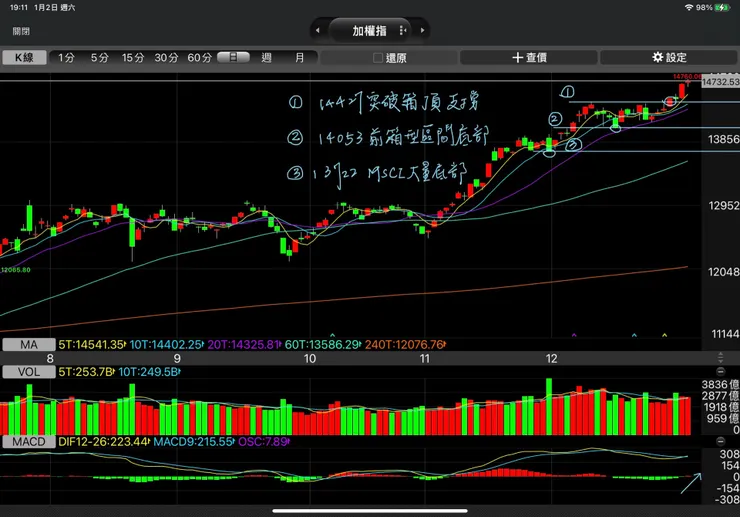The image size is (740, 517).
Task: Switch to 15分 interval
Action: 133,58
